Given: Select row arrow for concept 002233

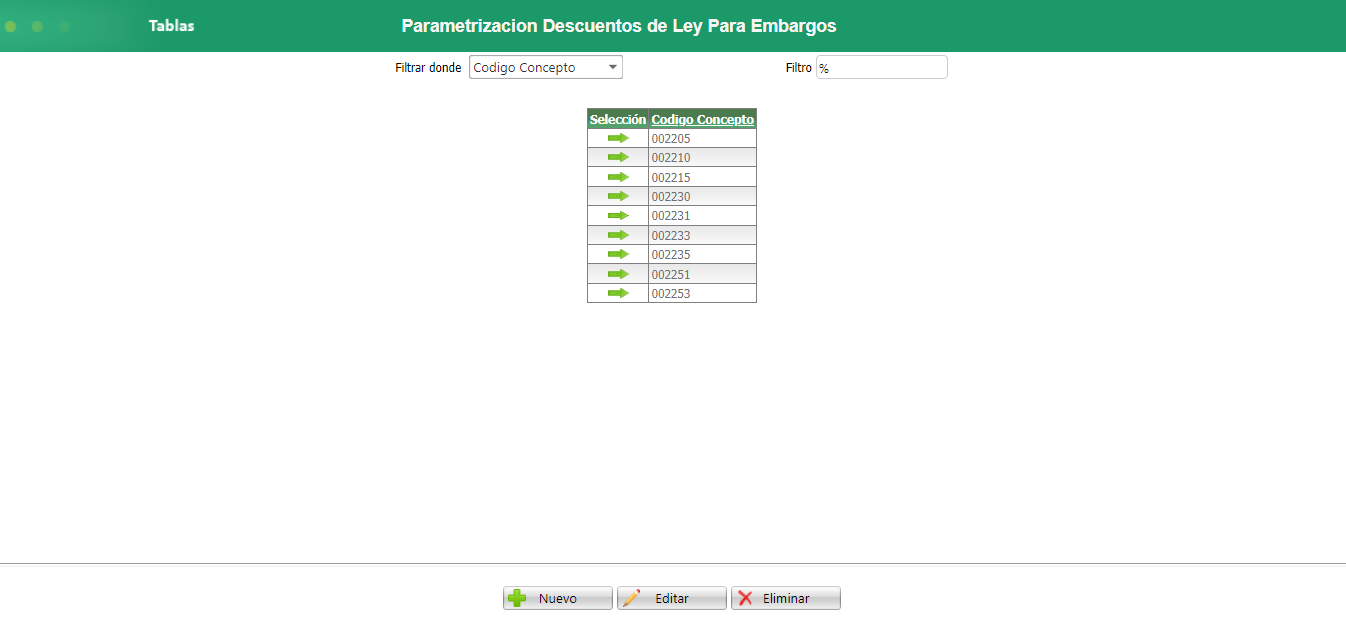Looking at the screenshot, I should [x=618, y=235].
